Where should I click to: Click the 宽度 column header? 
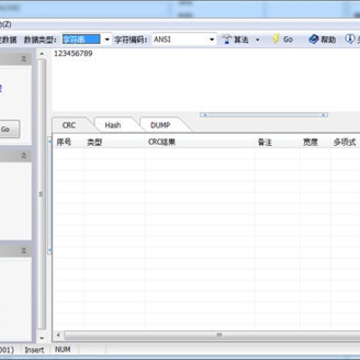pos(315,142)
